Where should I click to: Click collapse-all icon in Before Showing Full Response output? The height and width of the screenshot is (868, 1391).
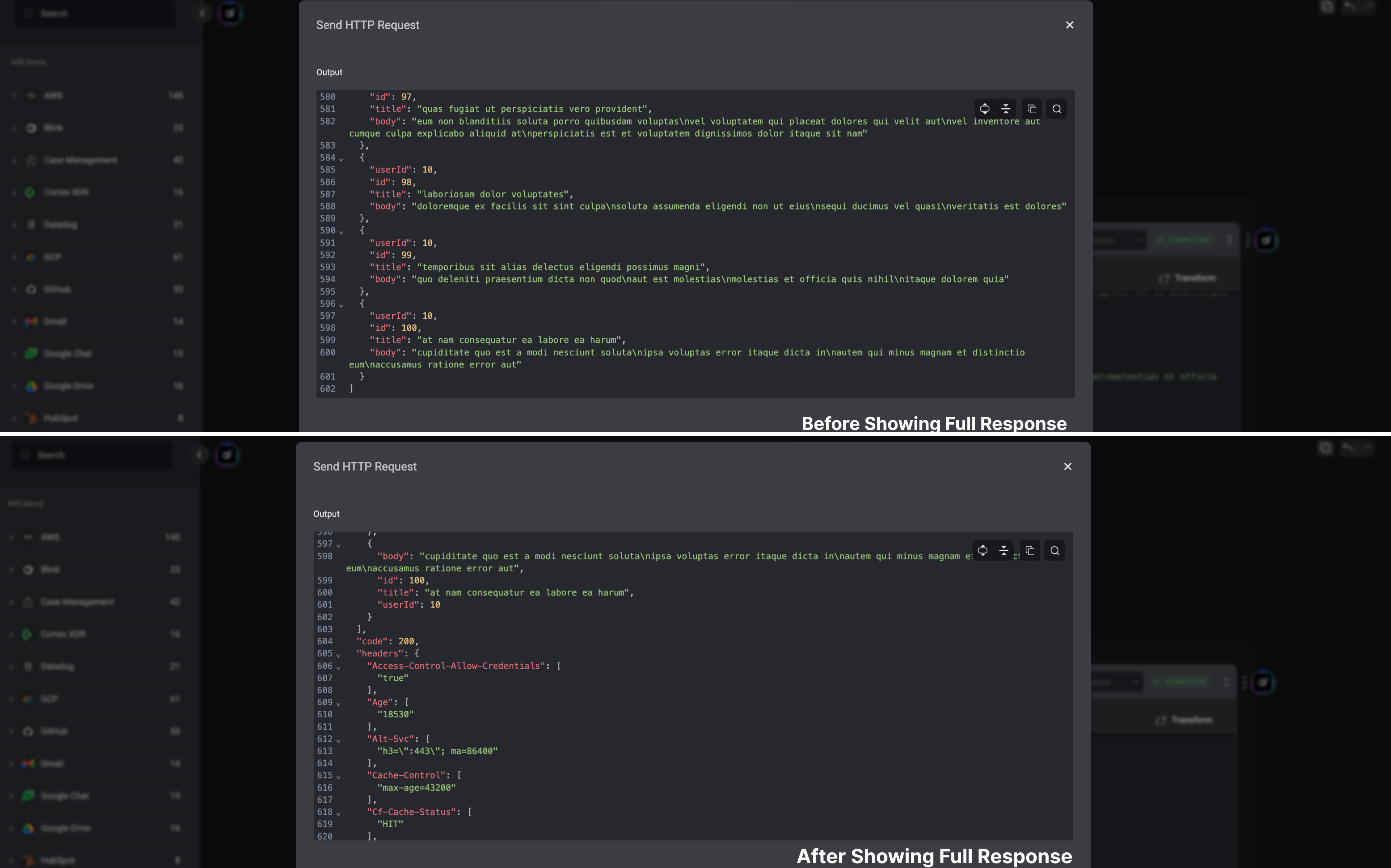click(1006, 109)
